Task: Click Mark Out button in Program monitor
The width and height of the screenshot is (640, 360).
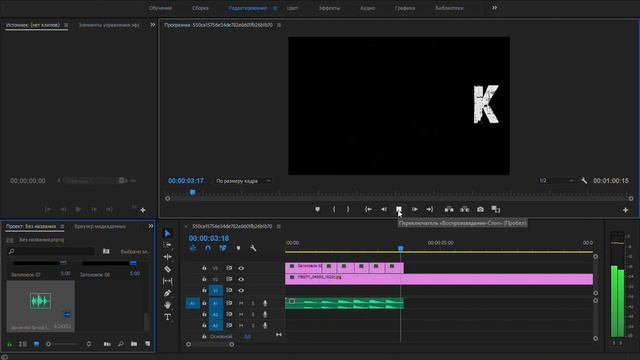Action: [x=348, y=209]
